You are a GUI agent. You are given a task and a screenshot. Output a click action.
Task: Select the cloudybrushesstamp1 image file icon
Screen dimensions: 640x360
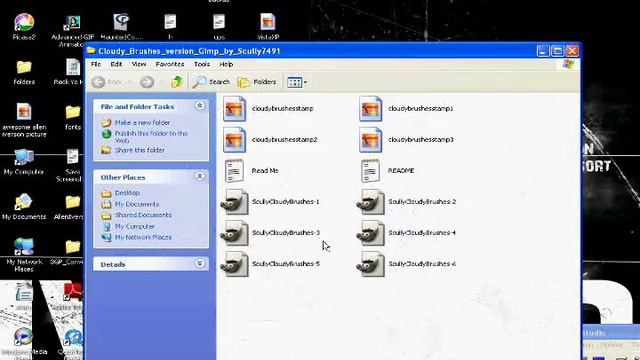[x=371, y=109]
